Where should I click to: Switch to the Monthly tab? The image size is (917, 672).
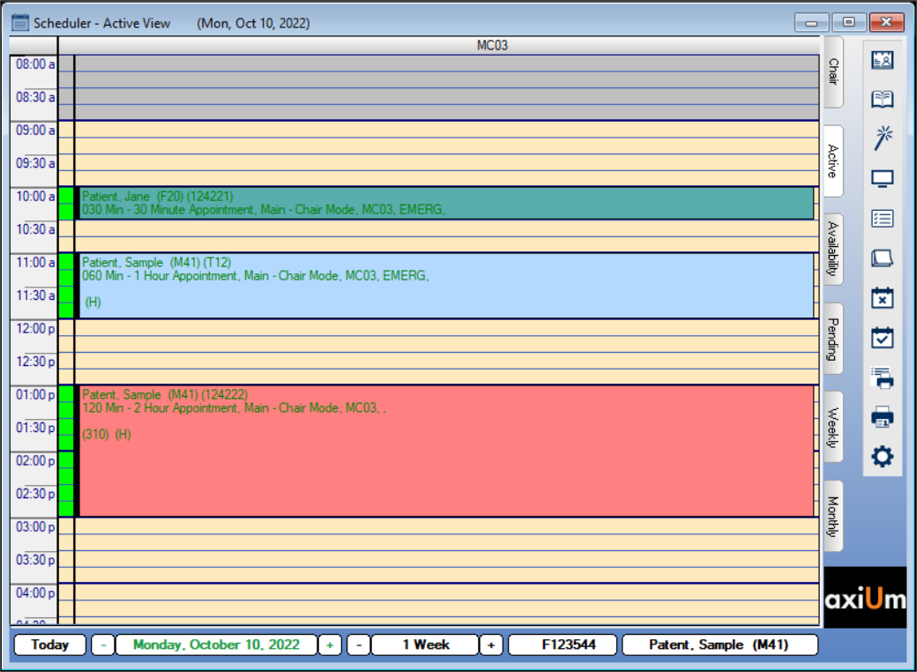tap(833, 513)
